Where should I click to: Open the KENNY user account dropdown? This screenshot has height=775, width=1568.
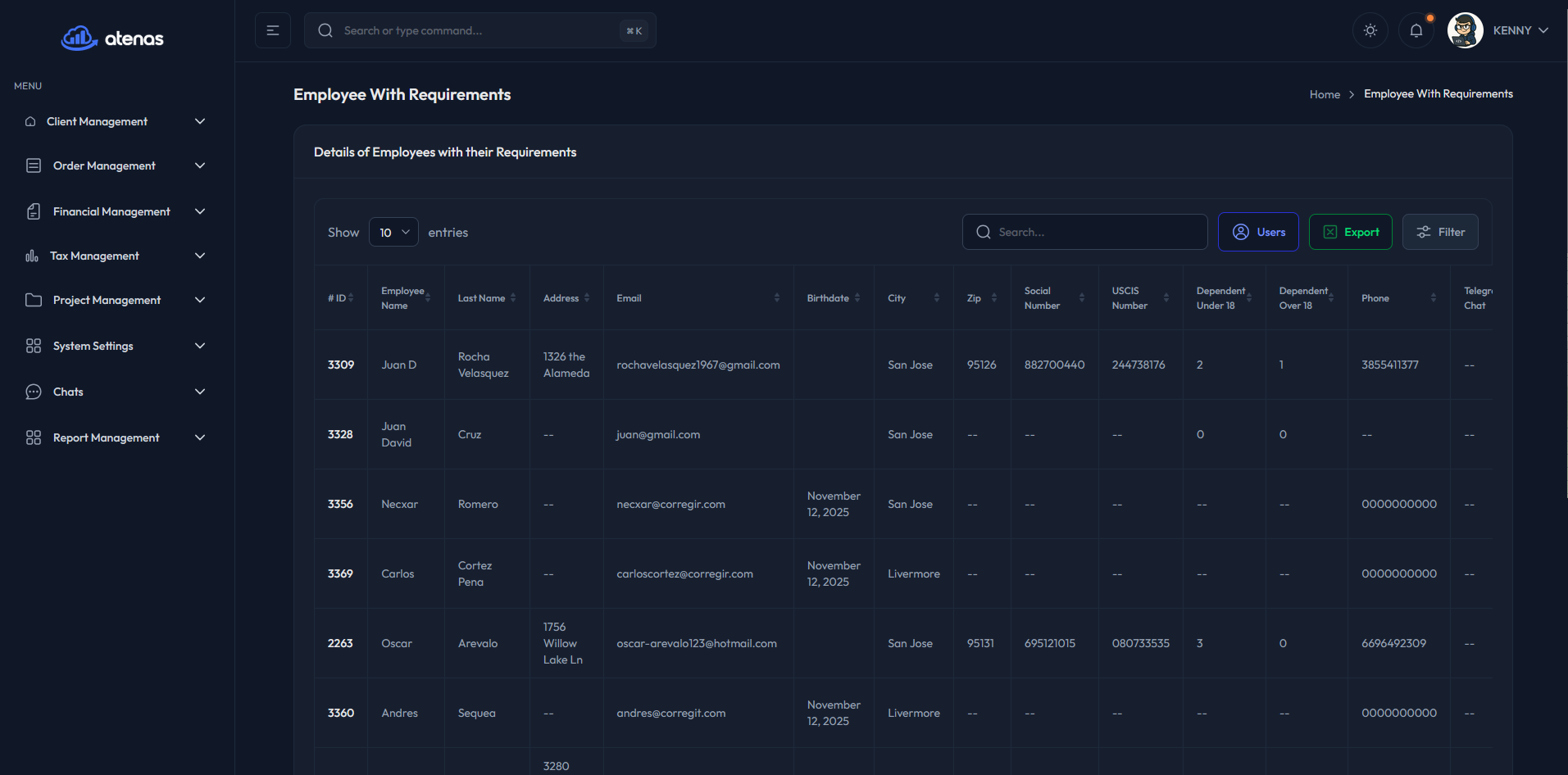point(1520,30)
